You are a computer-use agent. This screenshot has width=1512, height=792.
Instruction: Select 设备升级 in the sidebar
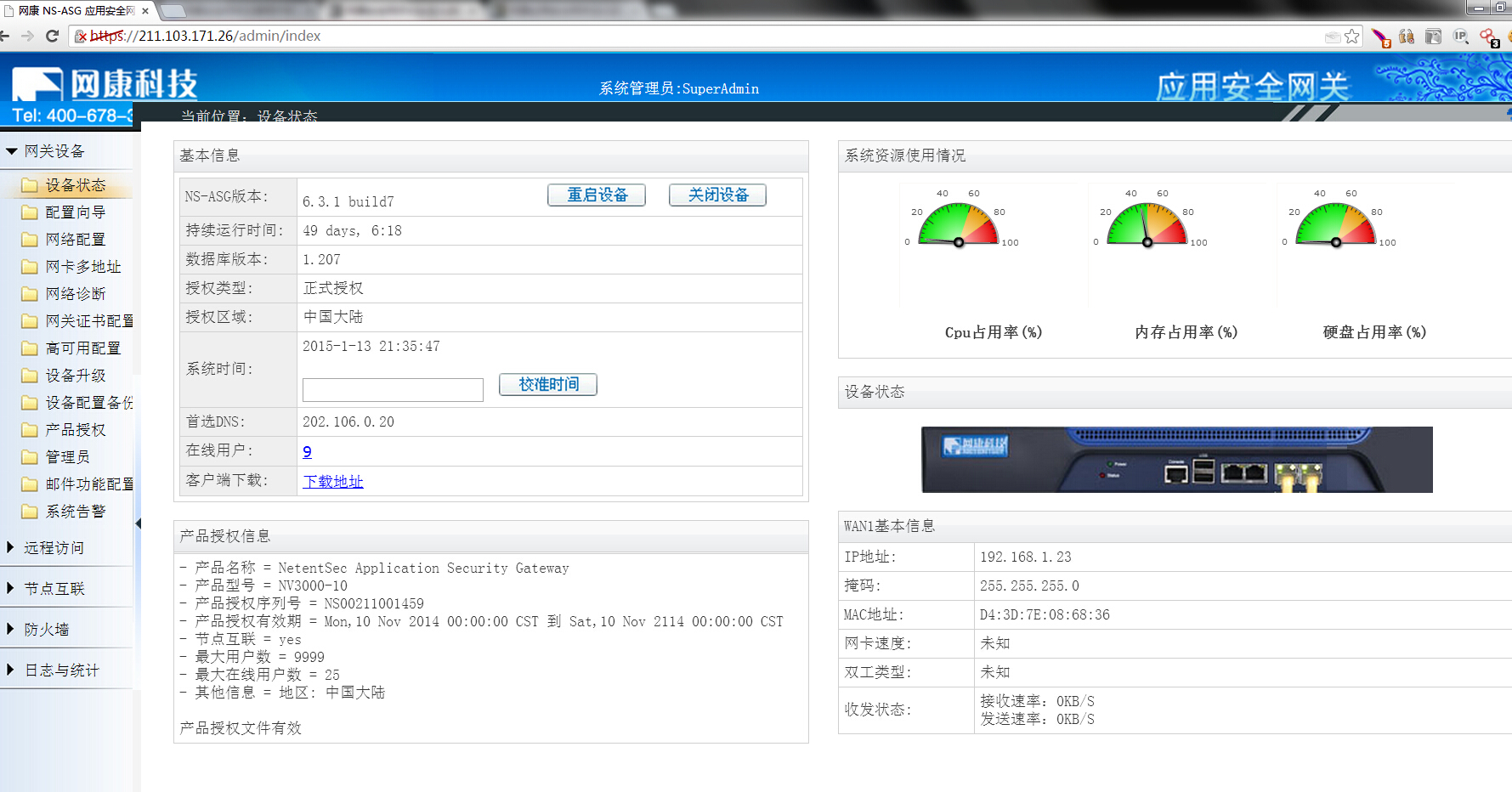coord(75,376)
